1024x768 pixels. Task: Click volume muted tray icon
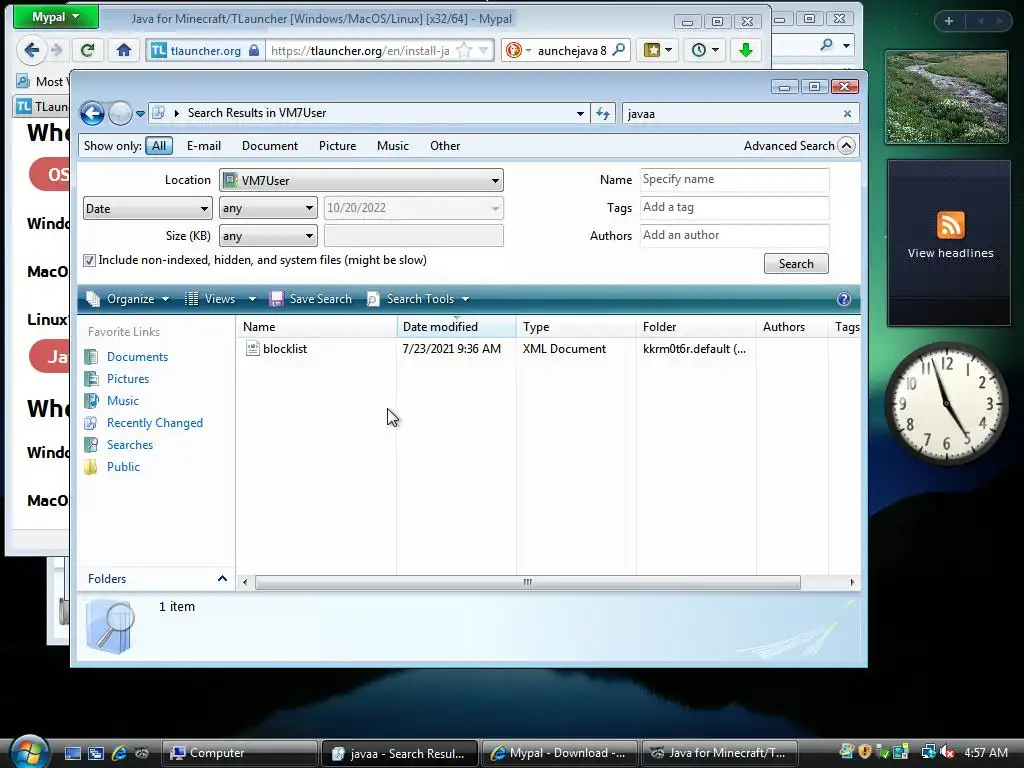tap(947, 752)
